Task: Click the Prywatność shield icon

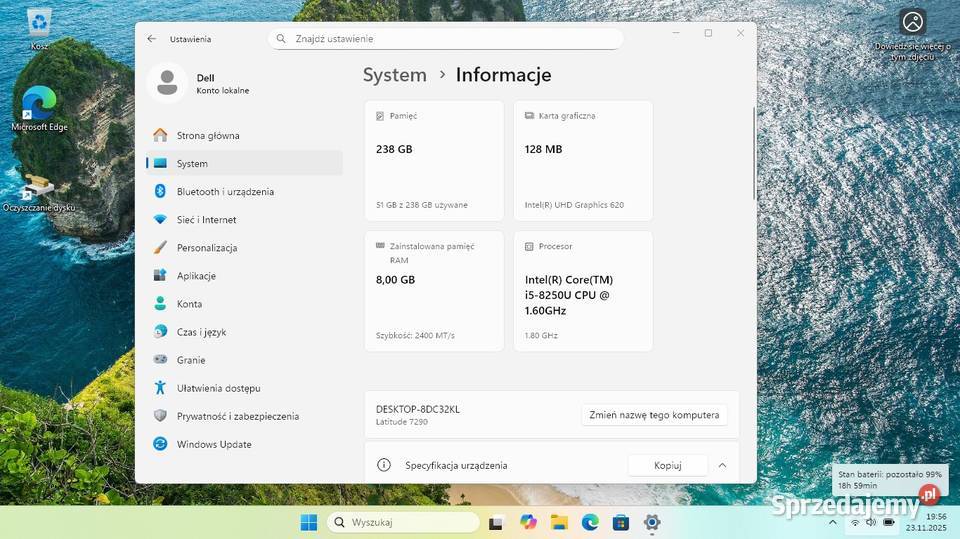Action: coord(160,416)
